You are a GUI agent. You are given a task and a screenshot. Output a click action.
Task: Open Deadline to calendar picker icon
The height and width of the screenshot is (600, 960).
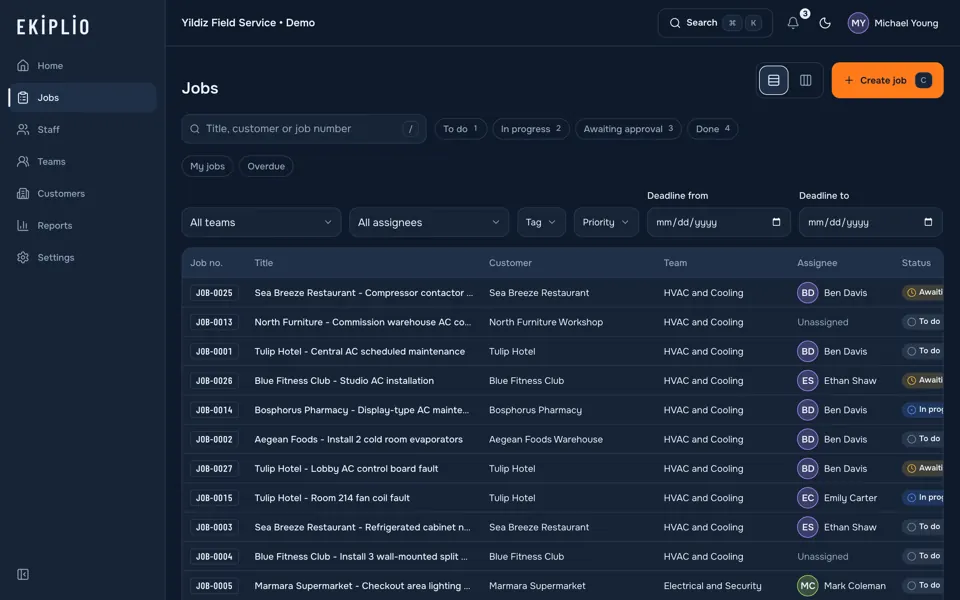(x=928, y=222)
